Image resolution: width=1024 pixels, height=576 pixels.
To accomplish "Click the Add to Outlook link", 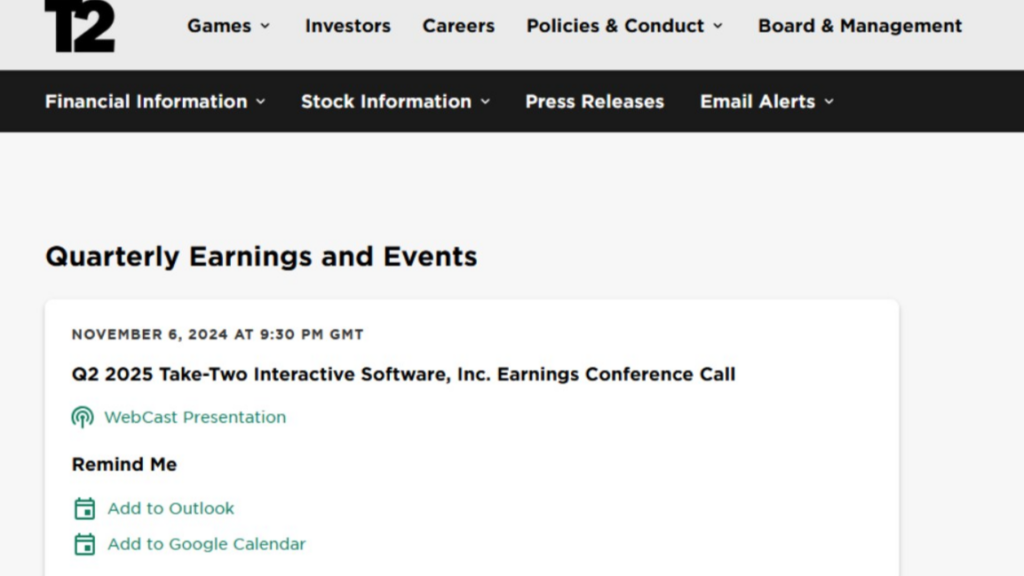I will point(171,508).
